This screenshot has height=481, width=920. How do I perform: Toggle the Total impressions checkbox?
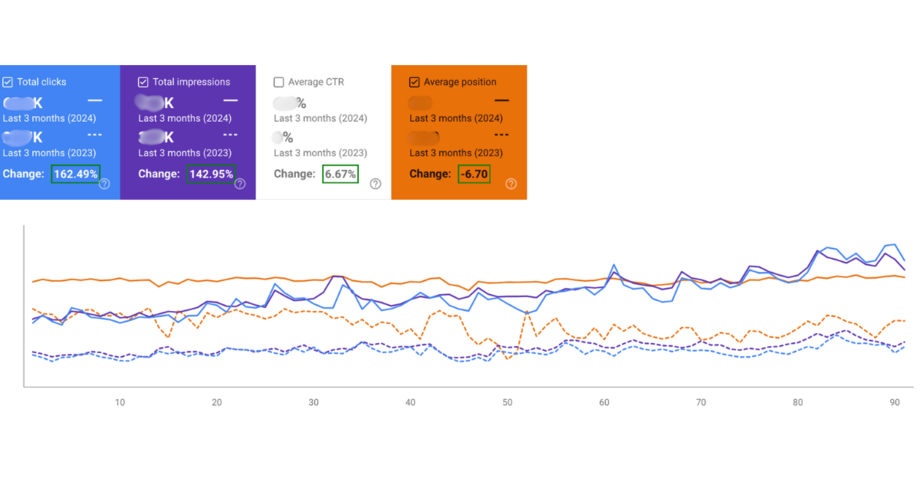point(143,82)
